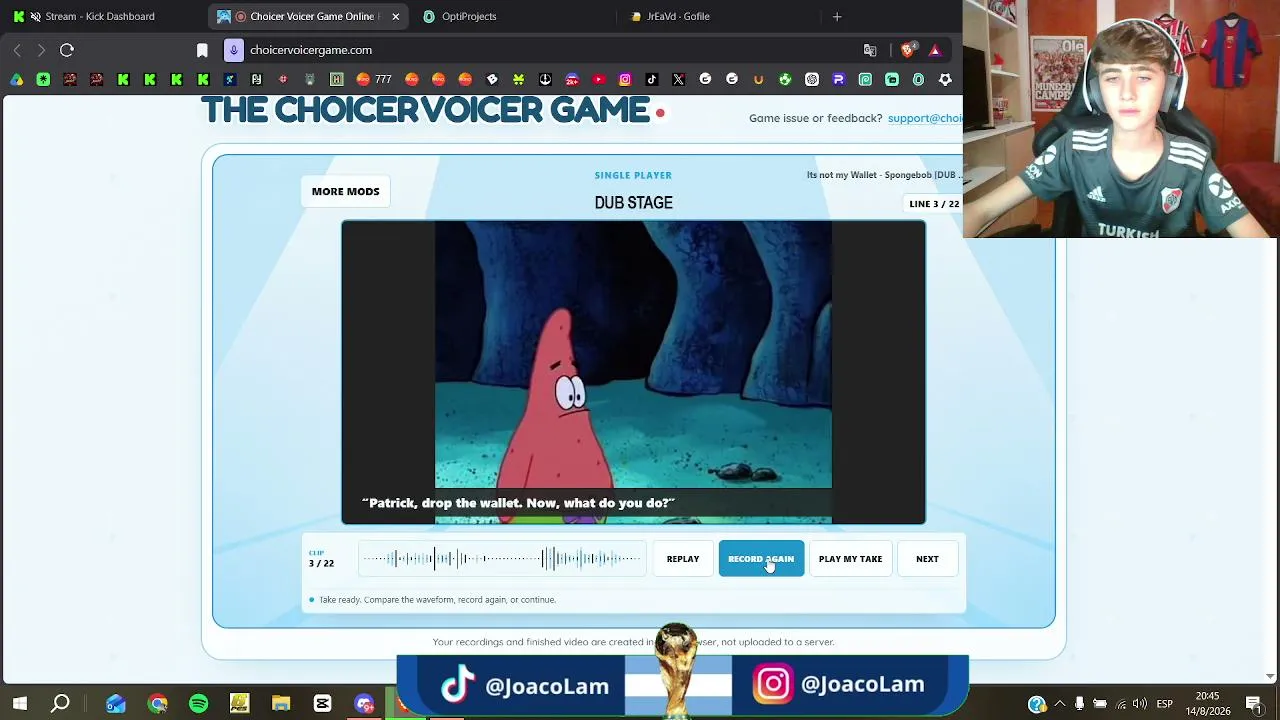This screenshot has height=720, width=1280.
Task: Click the CLIP 3 / 22 counter
Action: click(x=321, y=559)
